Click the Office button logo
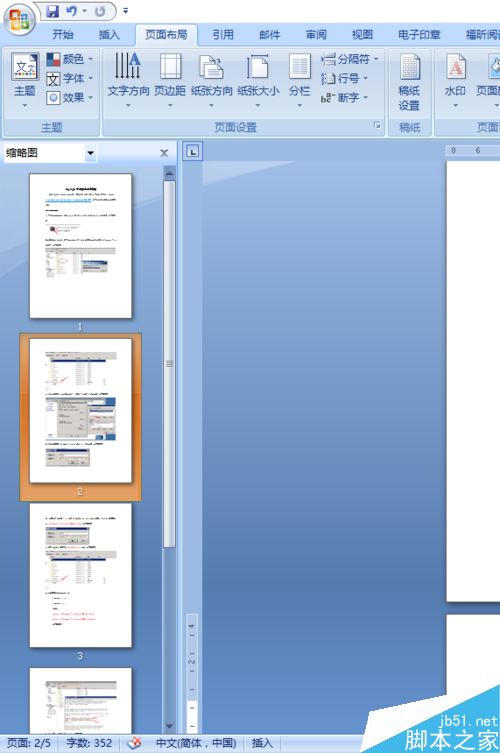This screenshot has height=753, width=500. pyautogui.click(x=19, y=20)
